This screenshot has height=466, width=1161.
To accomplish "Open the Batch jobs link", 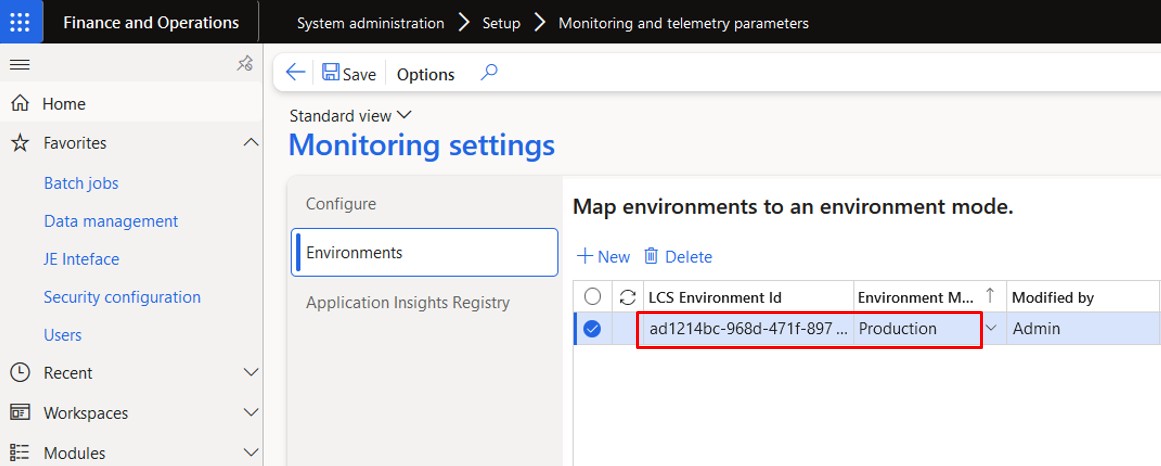I will (x=81, y=184).
